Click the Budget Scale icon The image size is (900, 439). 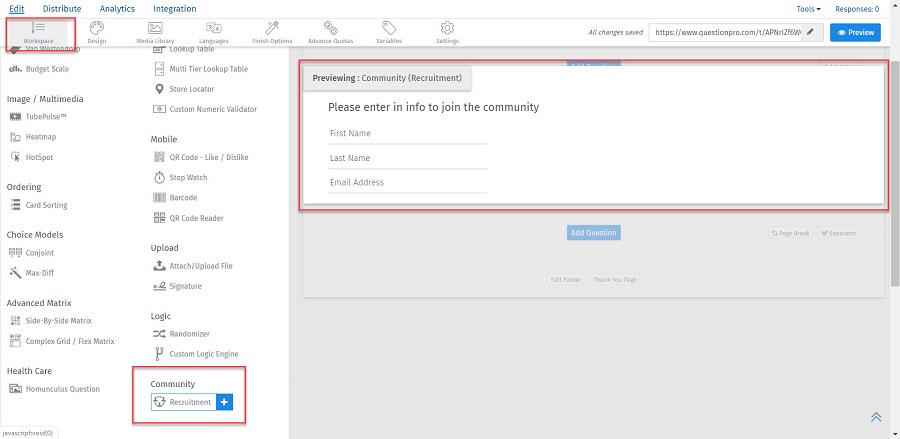tap(15, 69)
